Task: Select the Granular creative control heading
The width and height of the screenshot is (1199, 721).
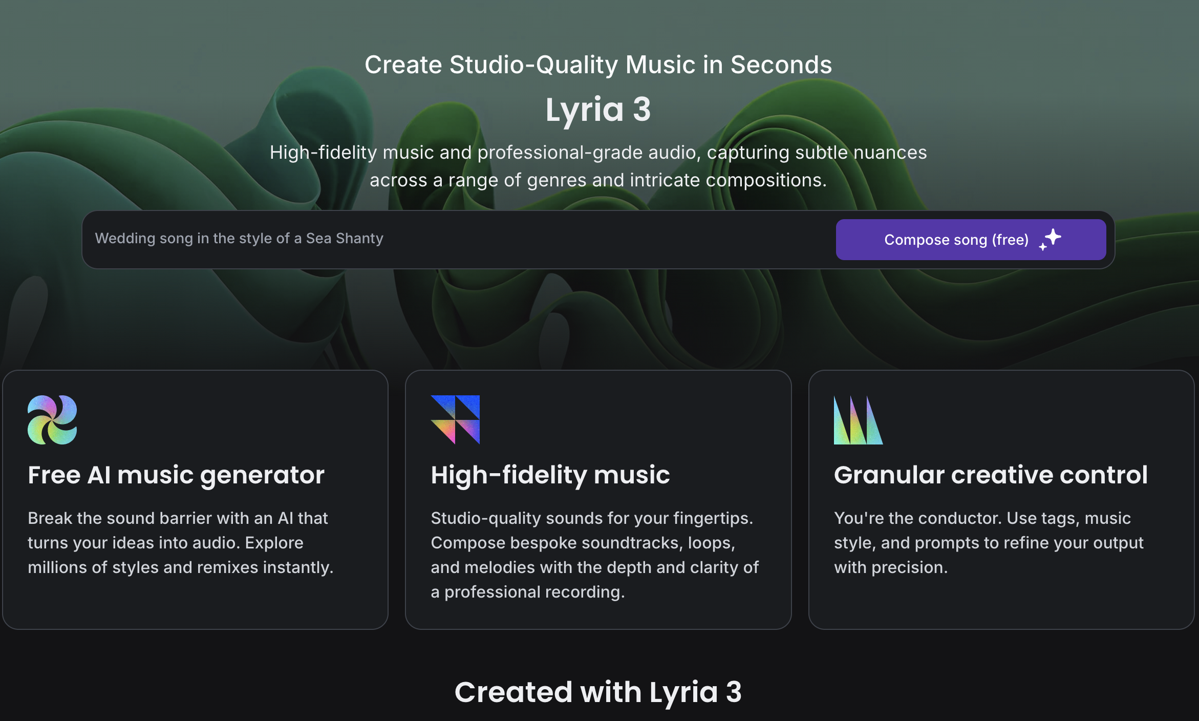Action: [x=990, y=475]
